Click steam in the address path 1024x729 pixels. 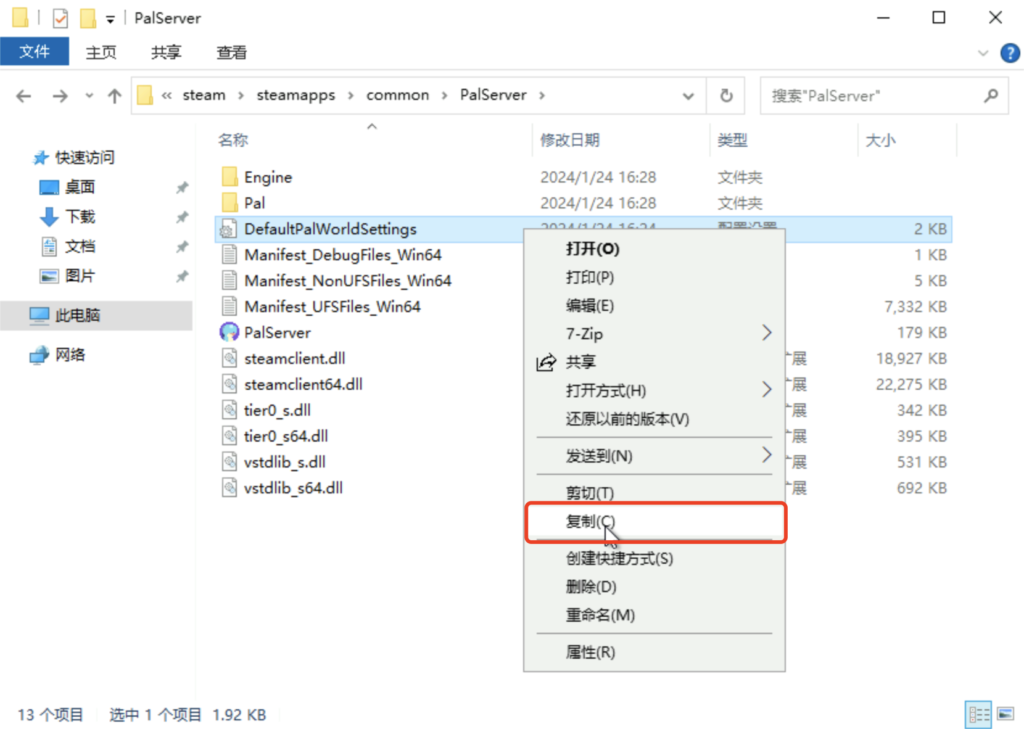click(204, 95)
